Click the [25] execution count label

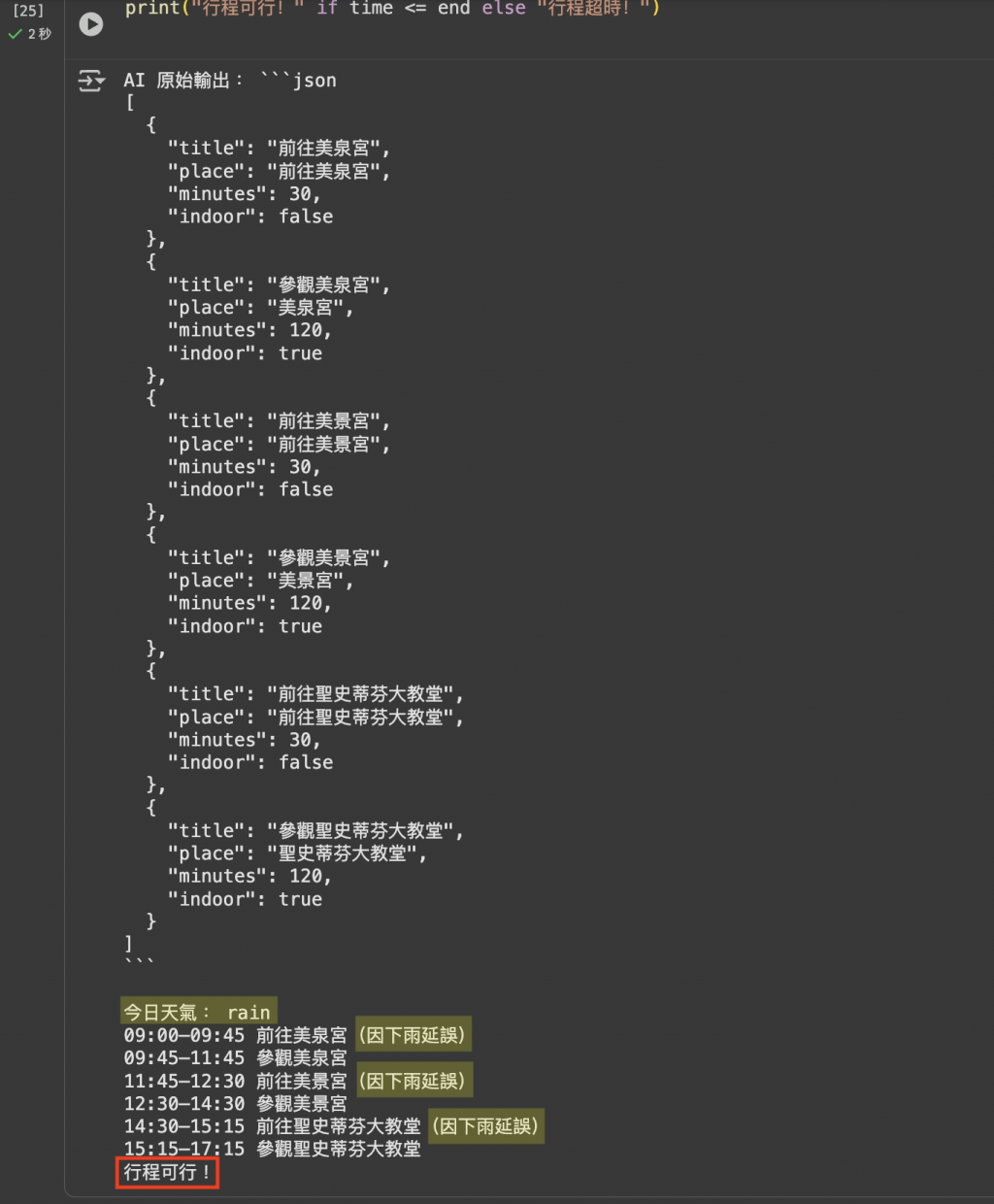click(x=28, y=11)
